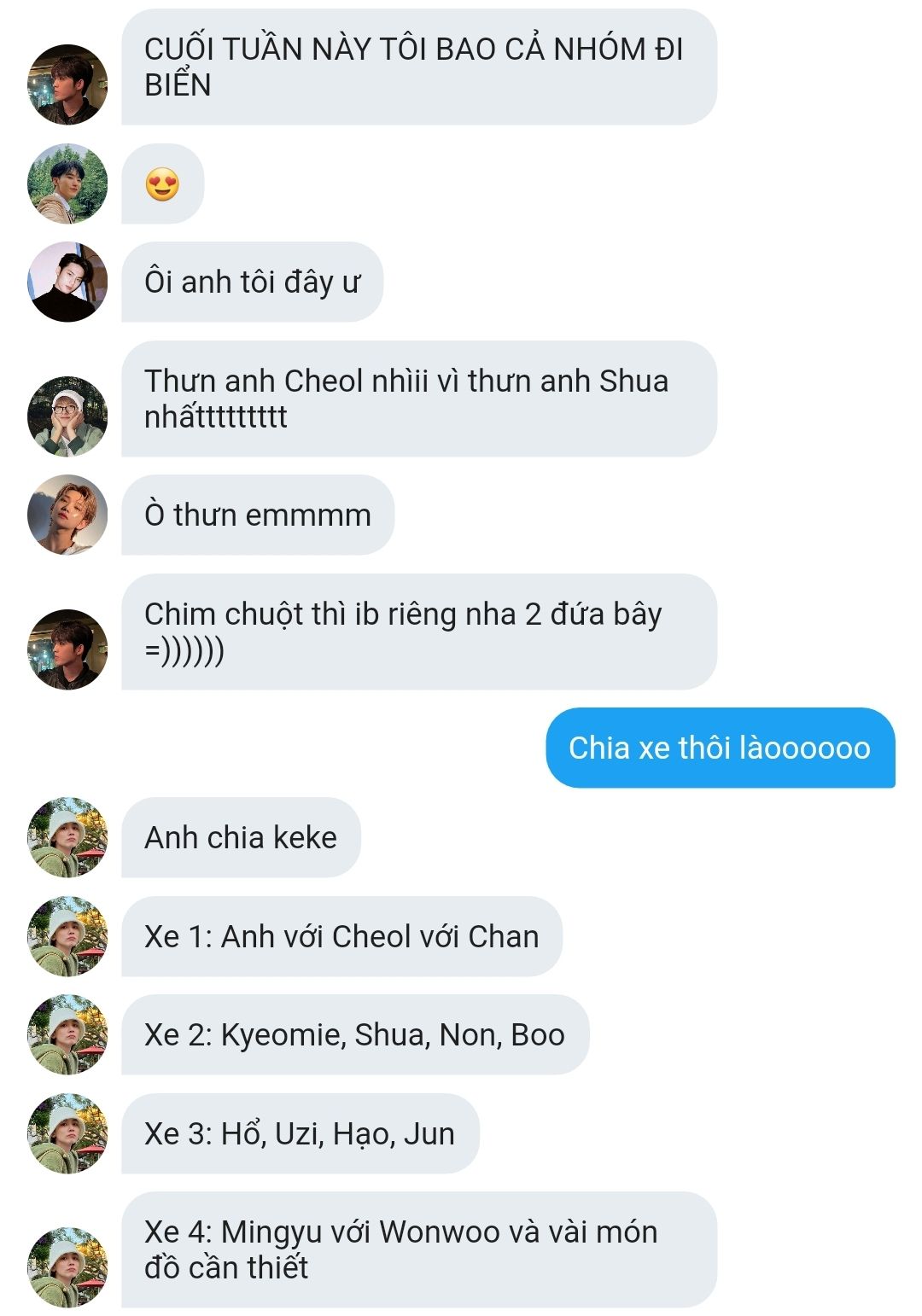
Task: Tap avatar beside 'Thưn anh Cheol nhìii' message
Action: tap(67, 416)
